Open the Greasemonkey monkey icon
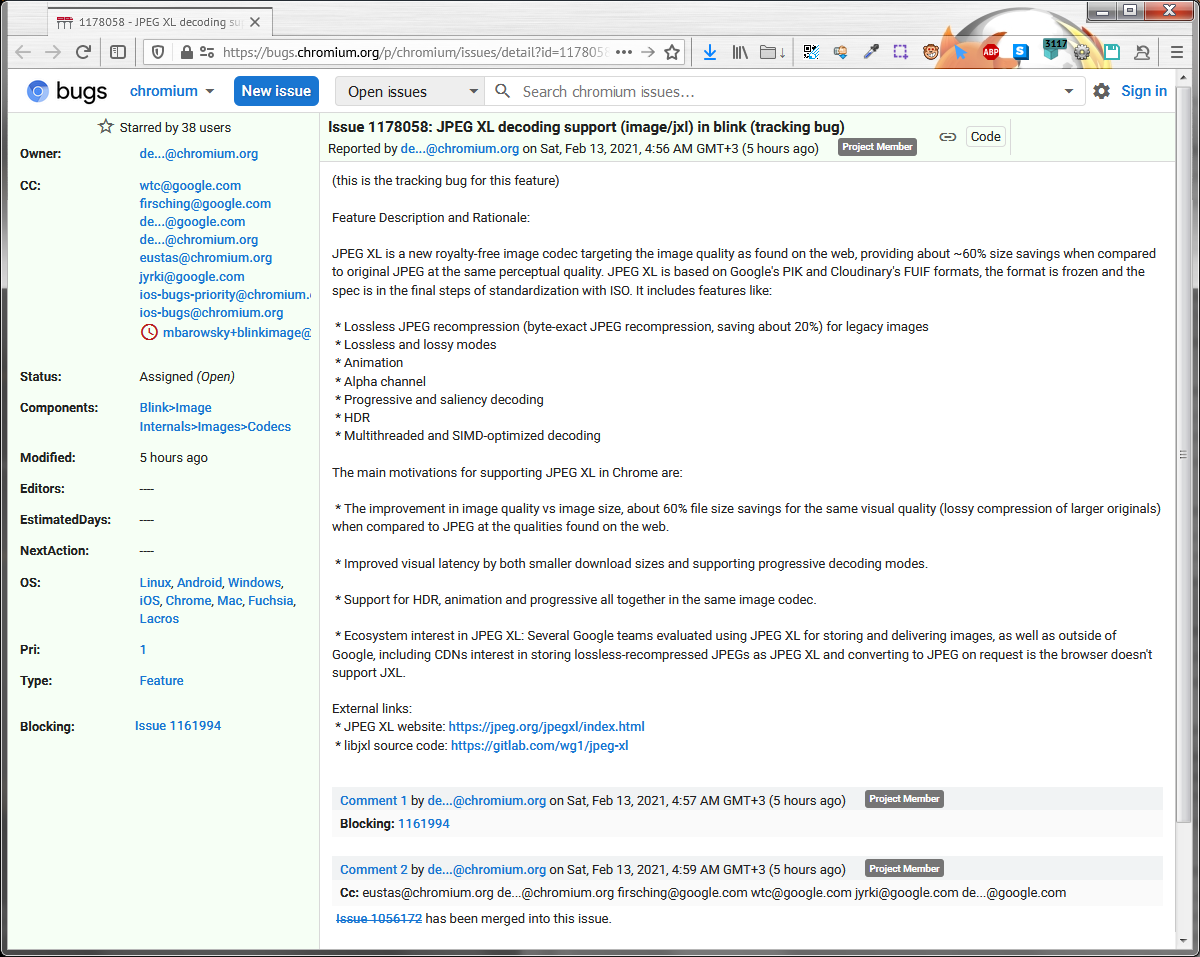 [931, 52]
